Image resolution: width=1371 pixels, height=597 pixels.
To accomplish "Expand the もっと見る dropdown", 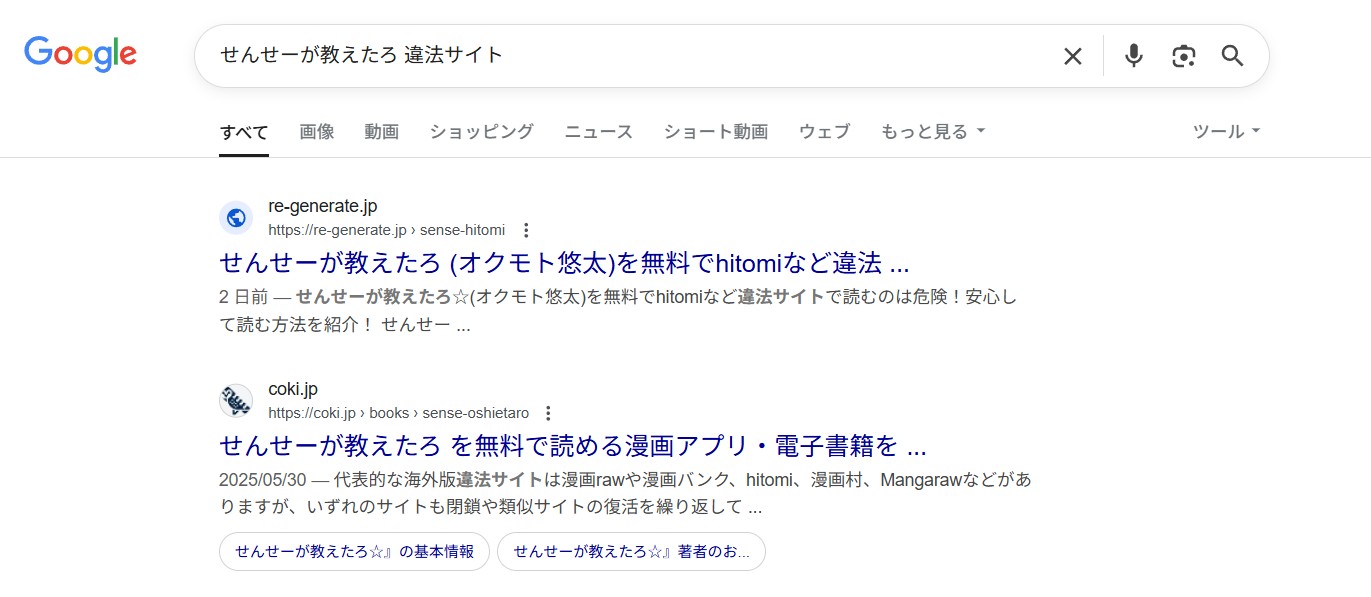I will 931,131.
